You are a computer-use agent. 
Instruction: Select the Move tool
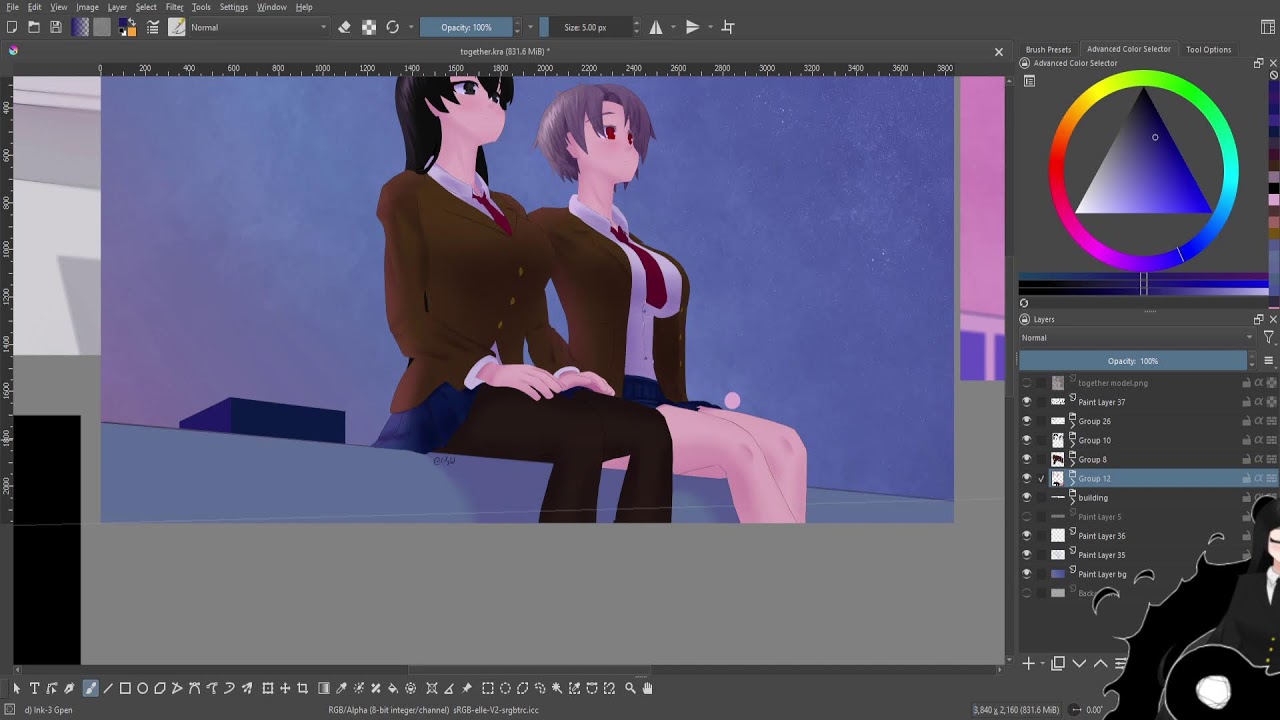[x=285, y=688]
